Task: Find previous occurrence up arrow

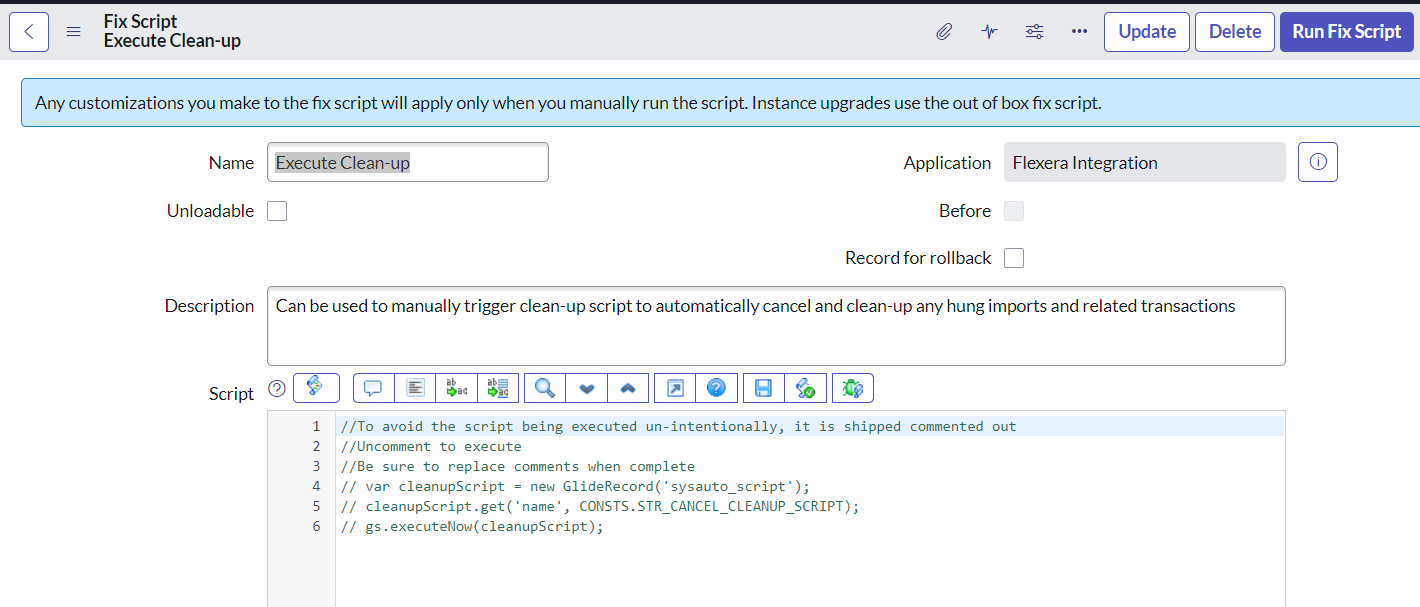Action: 628,387
